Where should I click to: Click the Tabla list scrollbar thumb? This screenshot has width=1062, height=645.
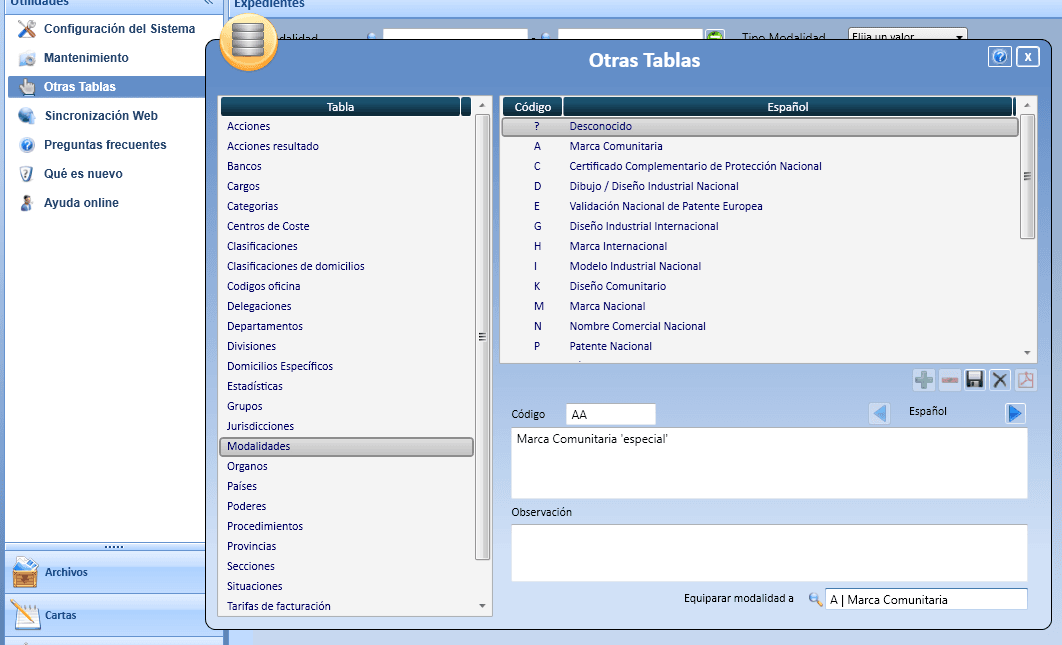coord(482,337)
